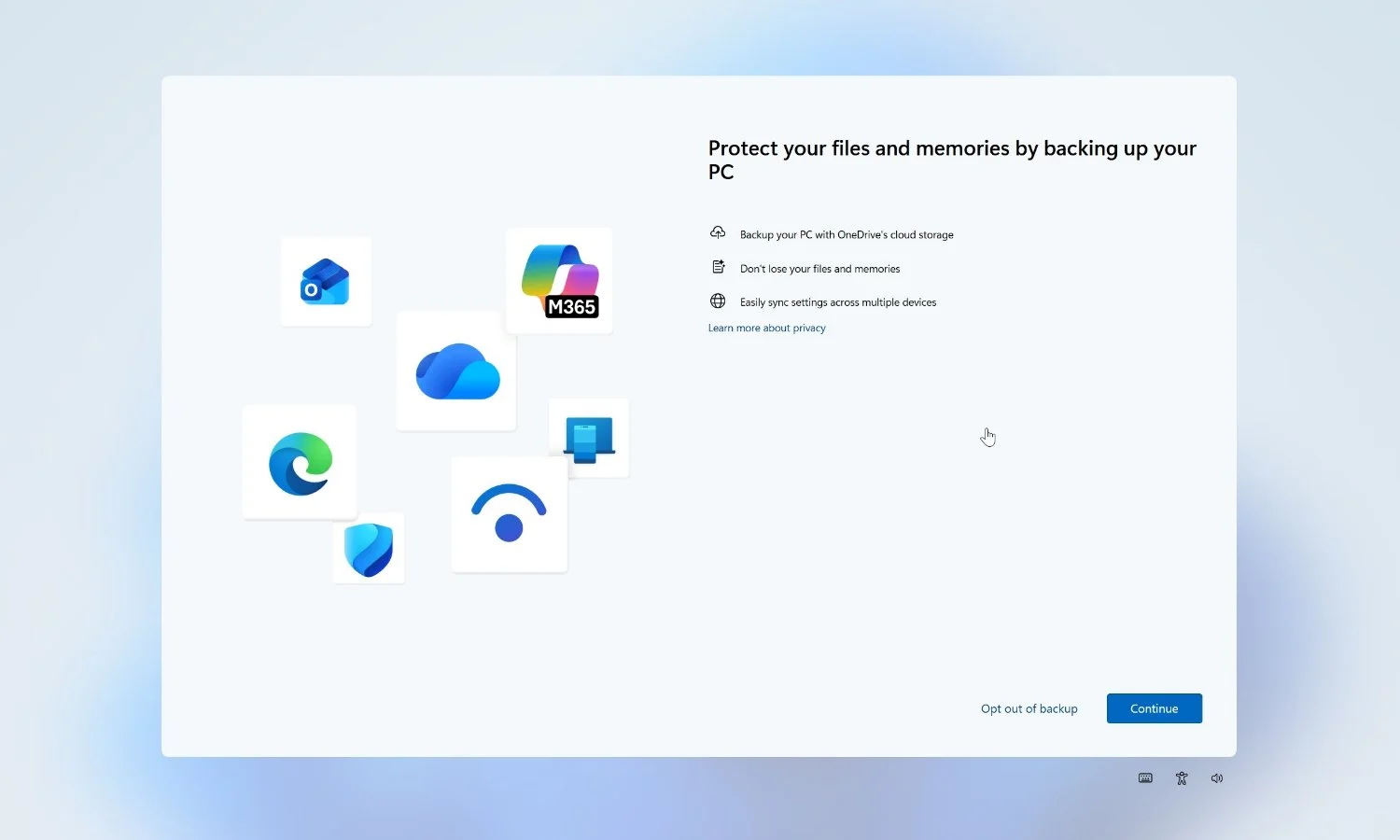
Task: Open the accessibility options icon
Action: point(1182,778)
